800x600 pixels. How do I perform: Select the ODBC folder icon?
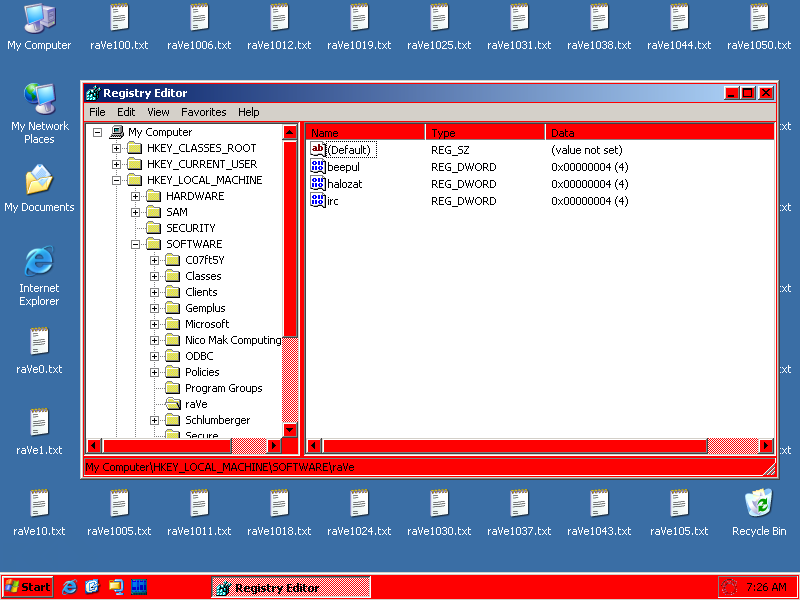[173, 356]
